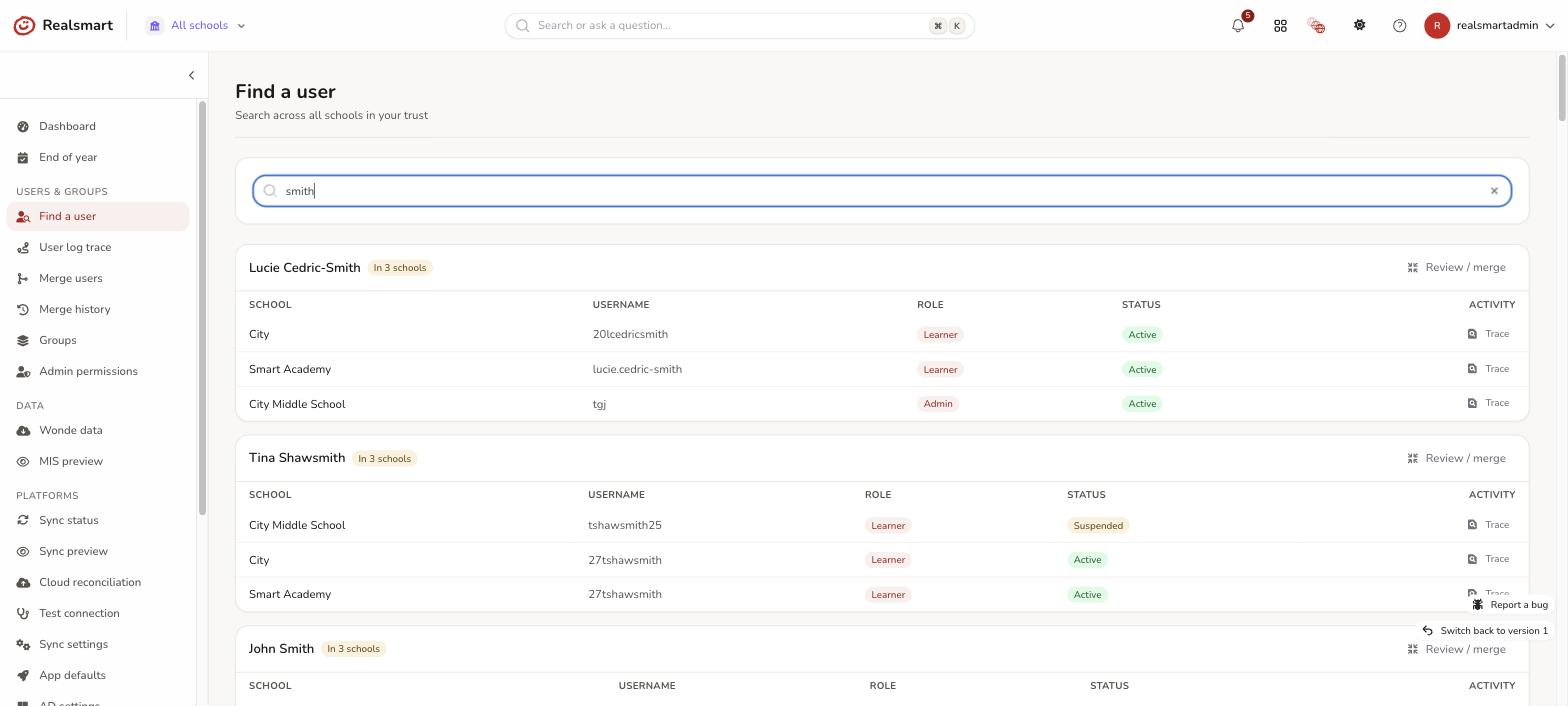
Task: Go to Dashboard
Action: pyautogui.click(x=97, y=126)
